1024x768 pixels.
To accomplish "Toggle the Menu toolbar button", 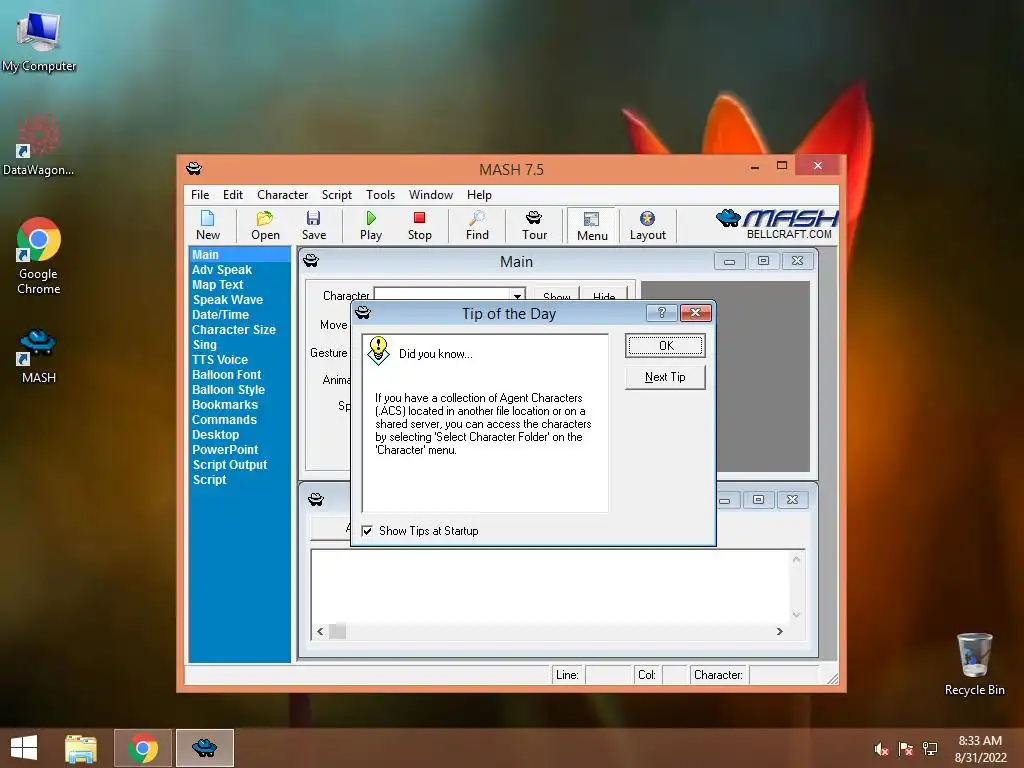I will (592, 226).
